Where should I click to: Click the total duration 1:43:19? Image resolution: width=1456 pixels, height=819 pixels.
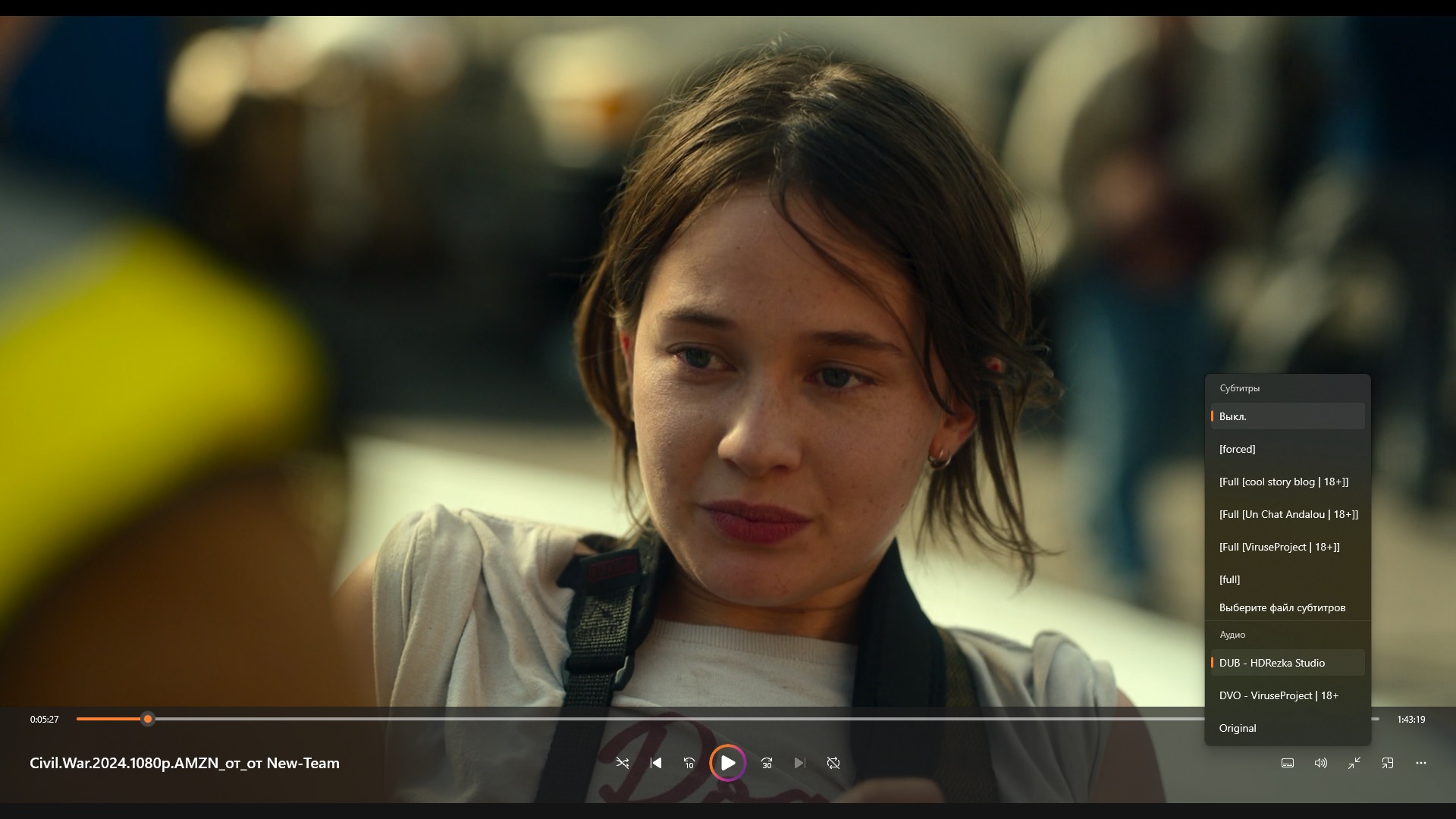(1410, 720)
